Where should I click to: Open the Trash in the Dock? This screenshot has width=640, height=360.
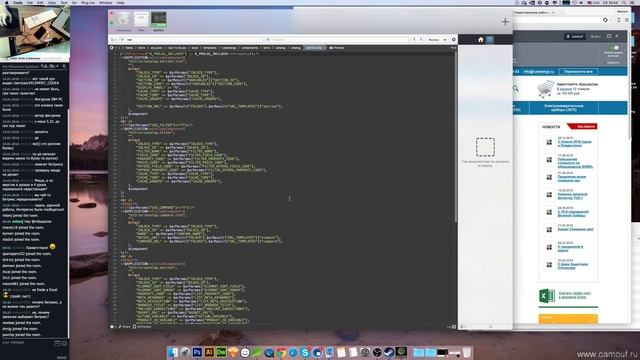(467, 352)
